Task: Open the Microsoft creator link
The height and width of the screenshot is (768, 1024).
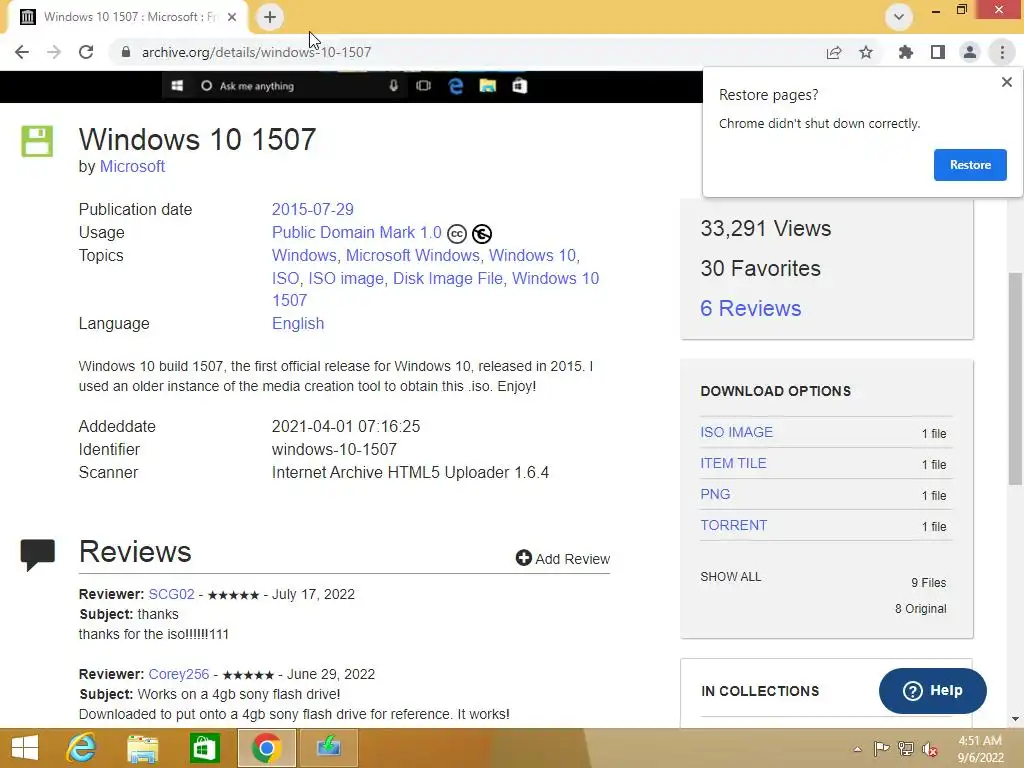Action: (132, 167)
